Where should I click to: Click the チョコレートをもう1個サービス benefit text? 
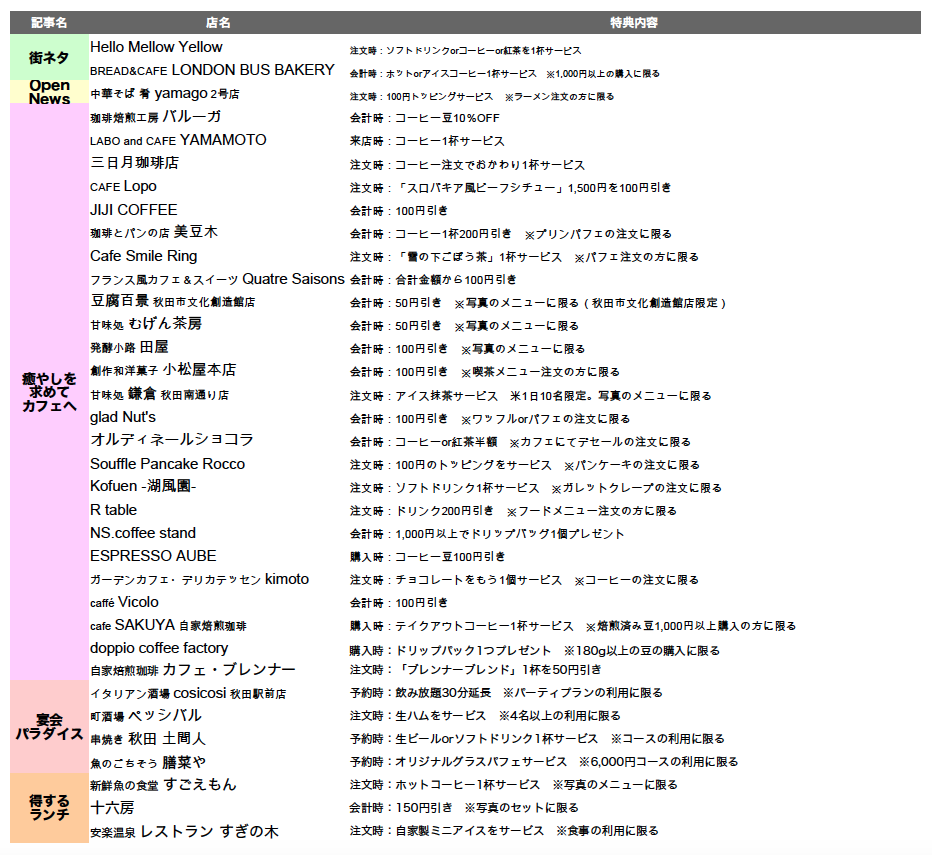tap(478, 580)
